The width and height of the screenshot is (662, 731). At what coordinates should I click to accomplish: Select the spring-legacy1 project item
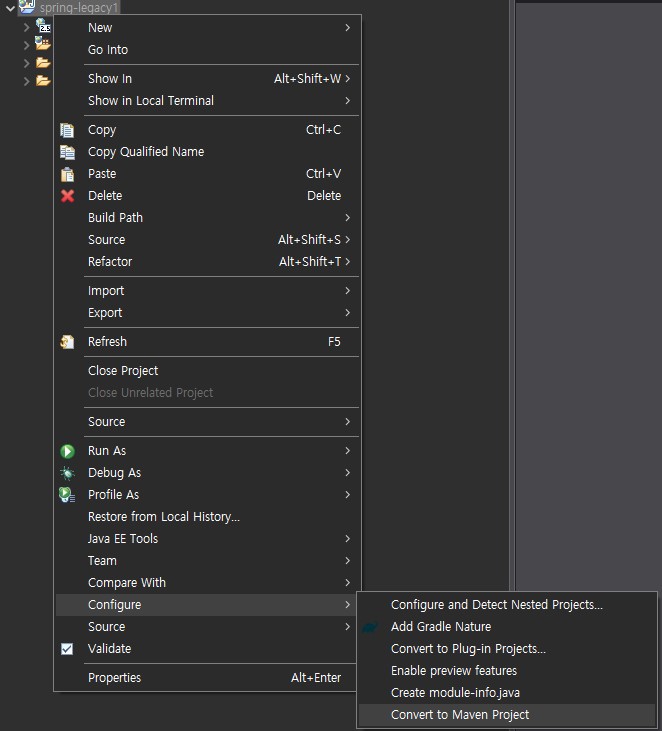coord(78,8)
